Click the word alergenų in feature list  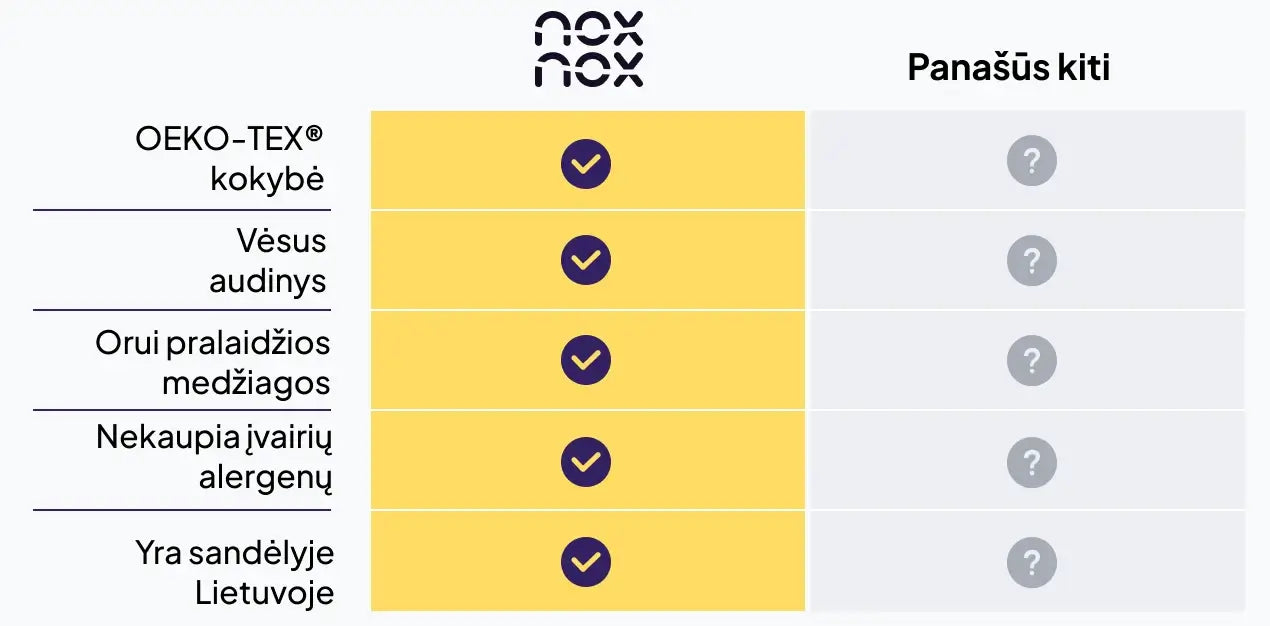(265, 478)
